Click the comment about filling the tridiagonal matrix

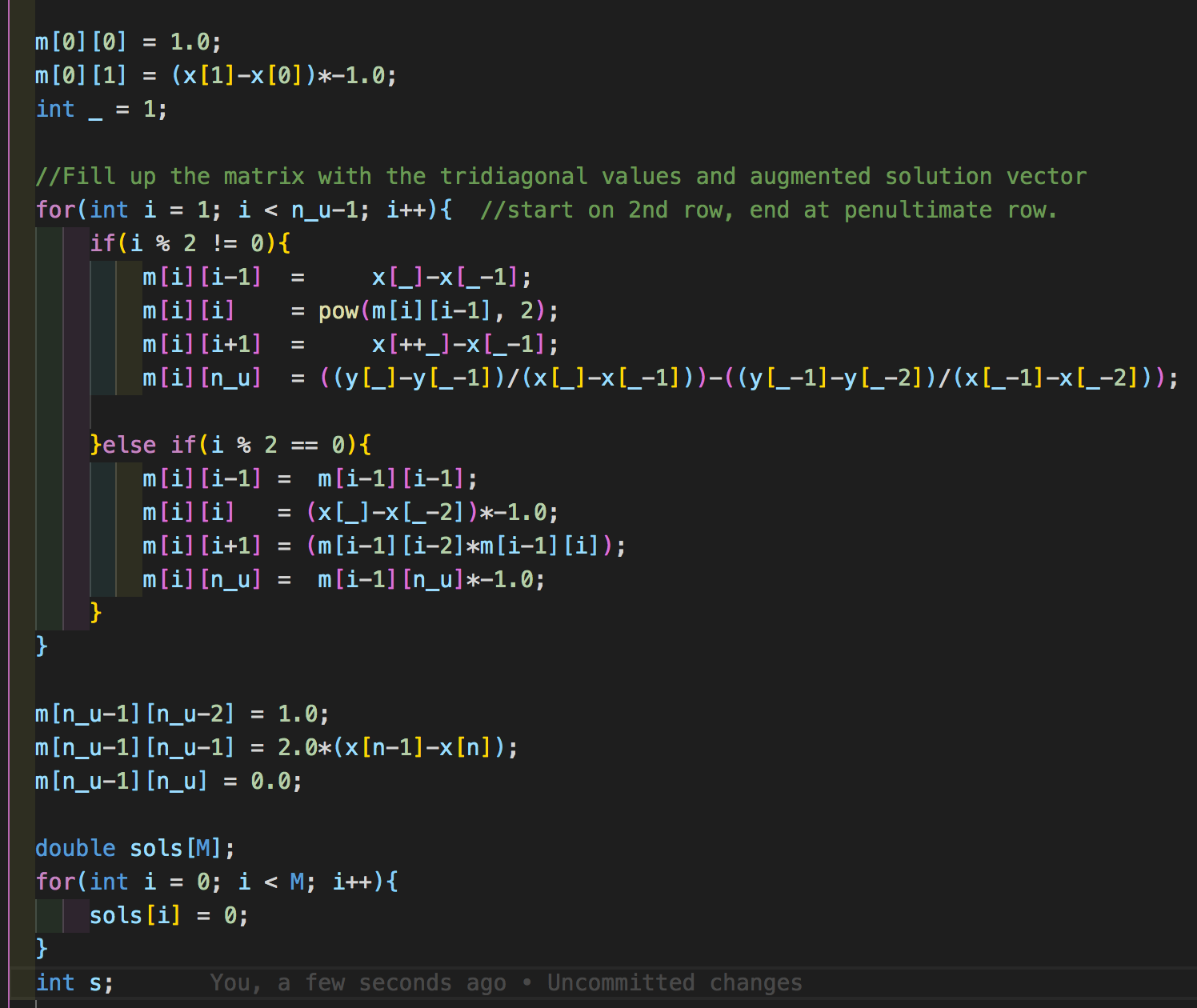pos(560,176)
